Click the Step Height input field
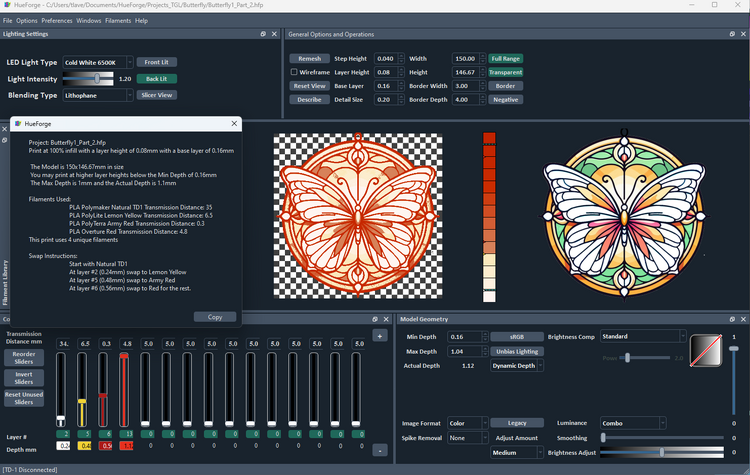 [x=386, y=58]
